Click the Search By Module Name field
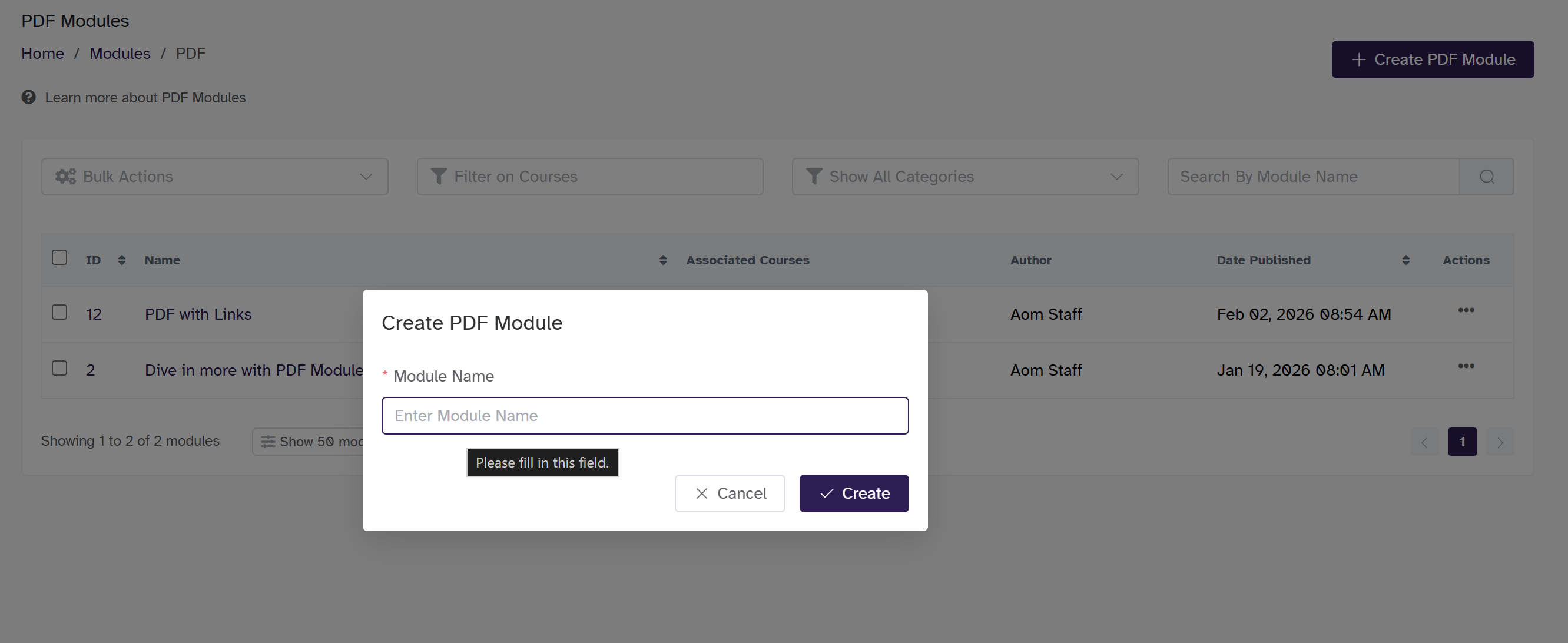 click(x=1313, y=177)
